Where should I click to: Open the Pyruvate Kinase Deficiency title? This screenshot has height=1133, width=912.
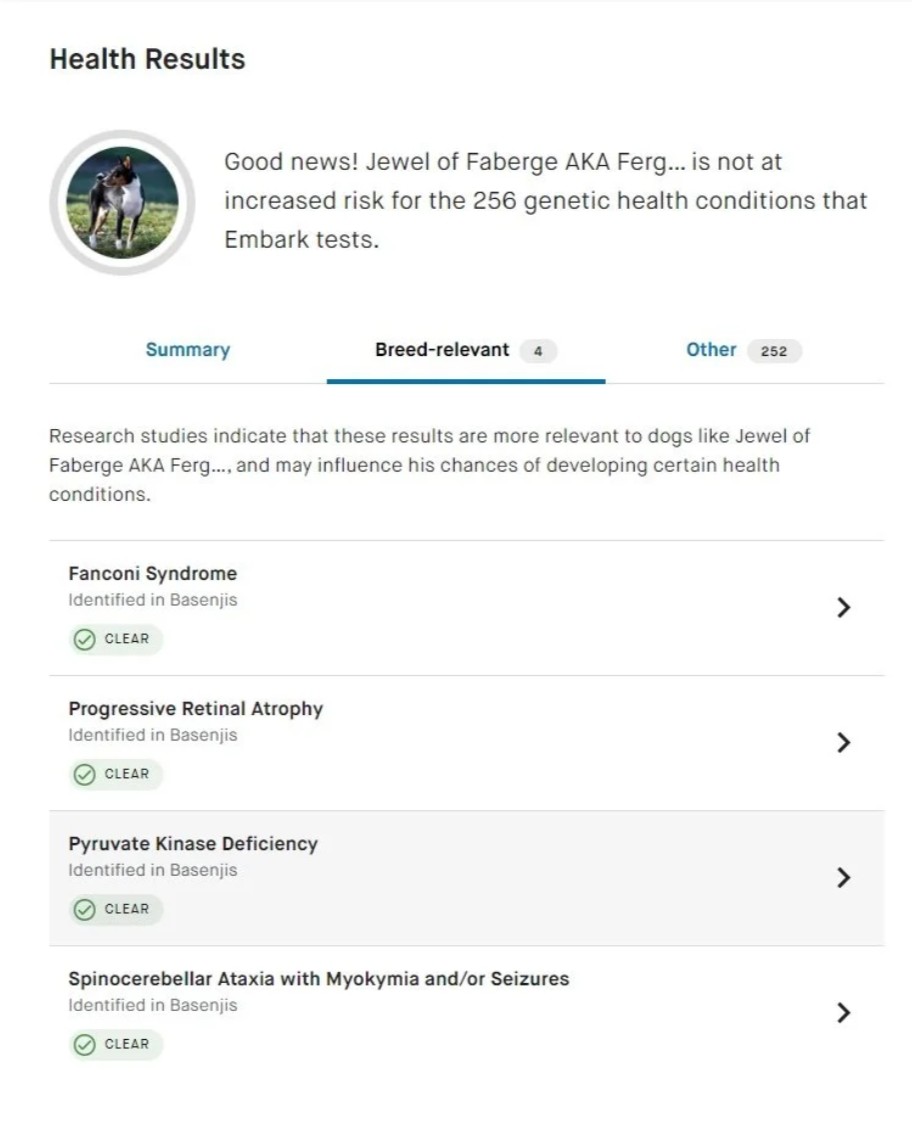[x=193, y=844]
